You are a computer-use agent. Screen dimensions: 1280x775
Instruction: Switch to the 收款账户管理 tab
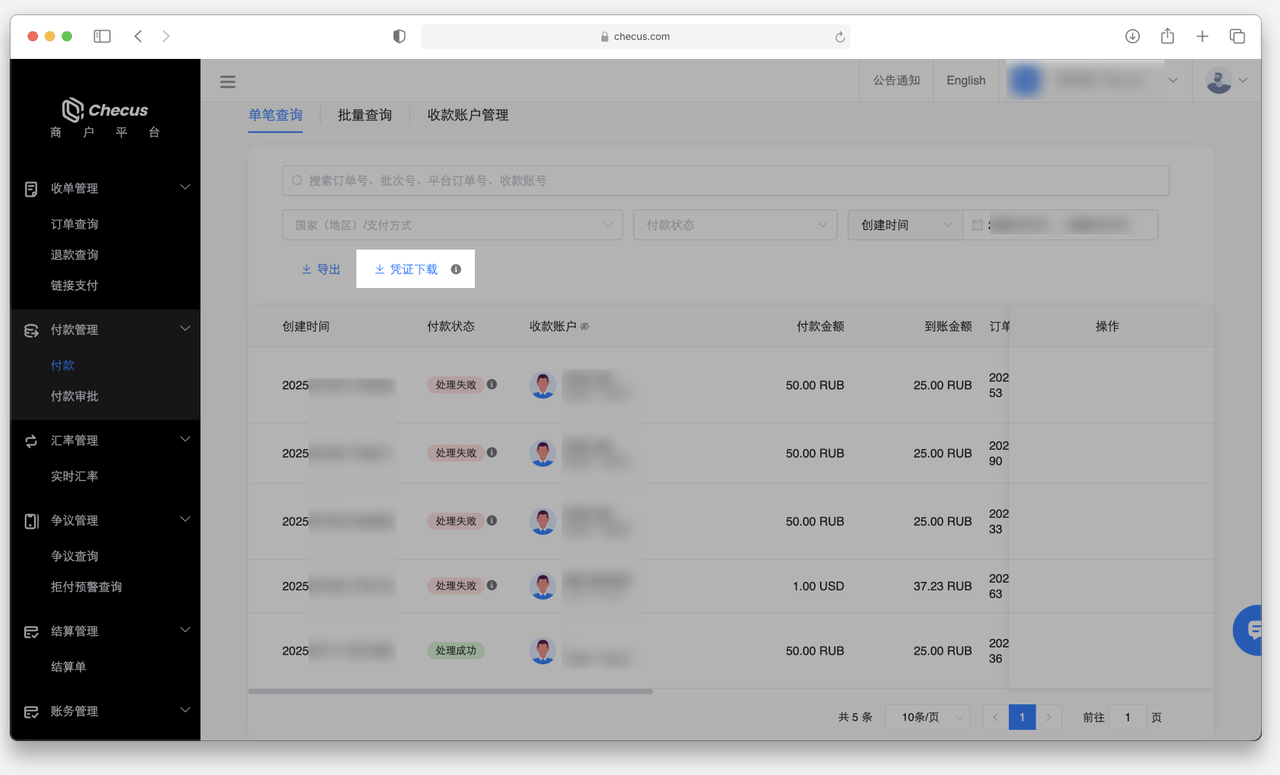pyautogui.click(x=468, y=115)
